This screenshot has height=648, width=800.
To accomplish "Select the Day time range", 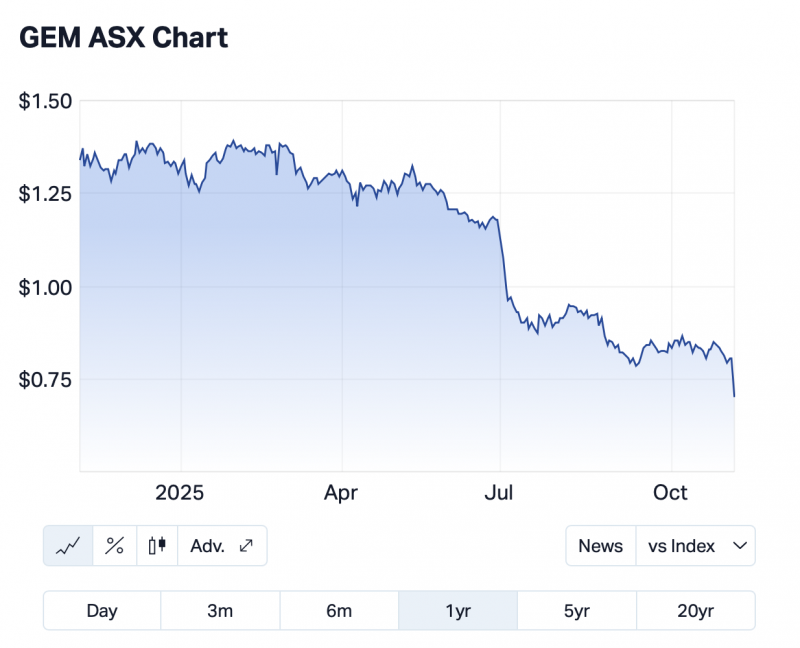I will coord(102,611).
